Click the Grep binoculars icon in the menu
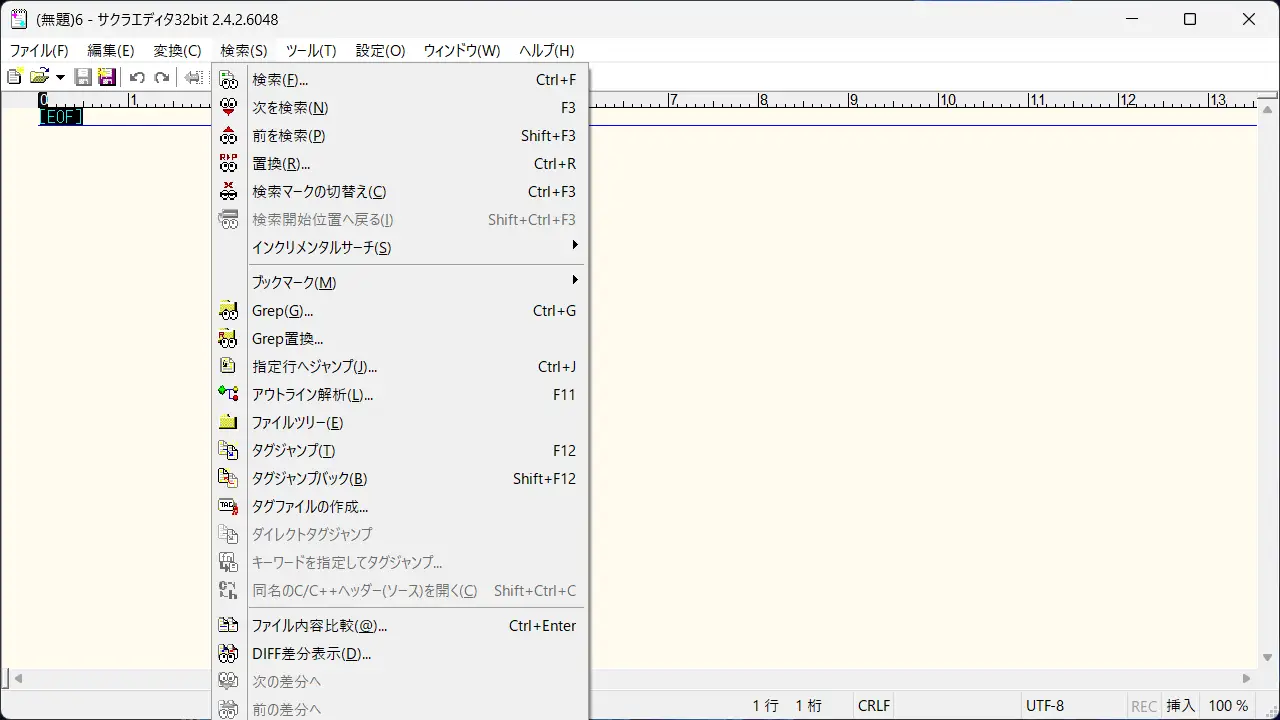Screen dimensions: 1280x720 point(229,311)
